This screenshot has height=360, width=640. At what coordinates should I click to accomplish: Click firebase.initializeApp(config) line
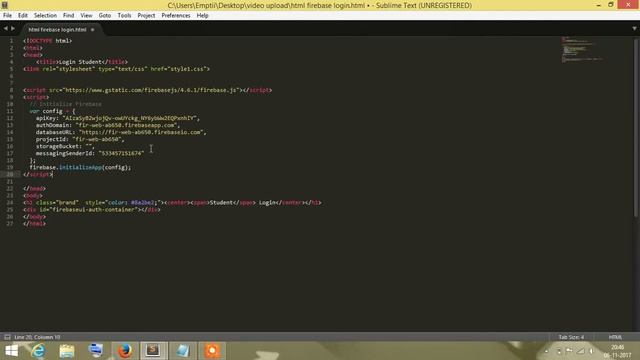point(80,167)
